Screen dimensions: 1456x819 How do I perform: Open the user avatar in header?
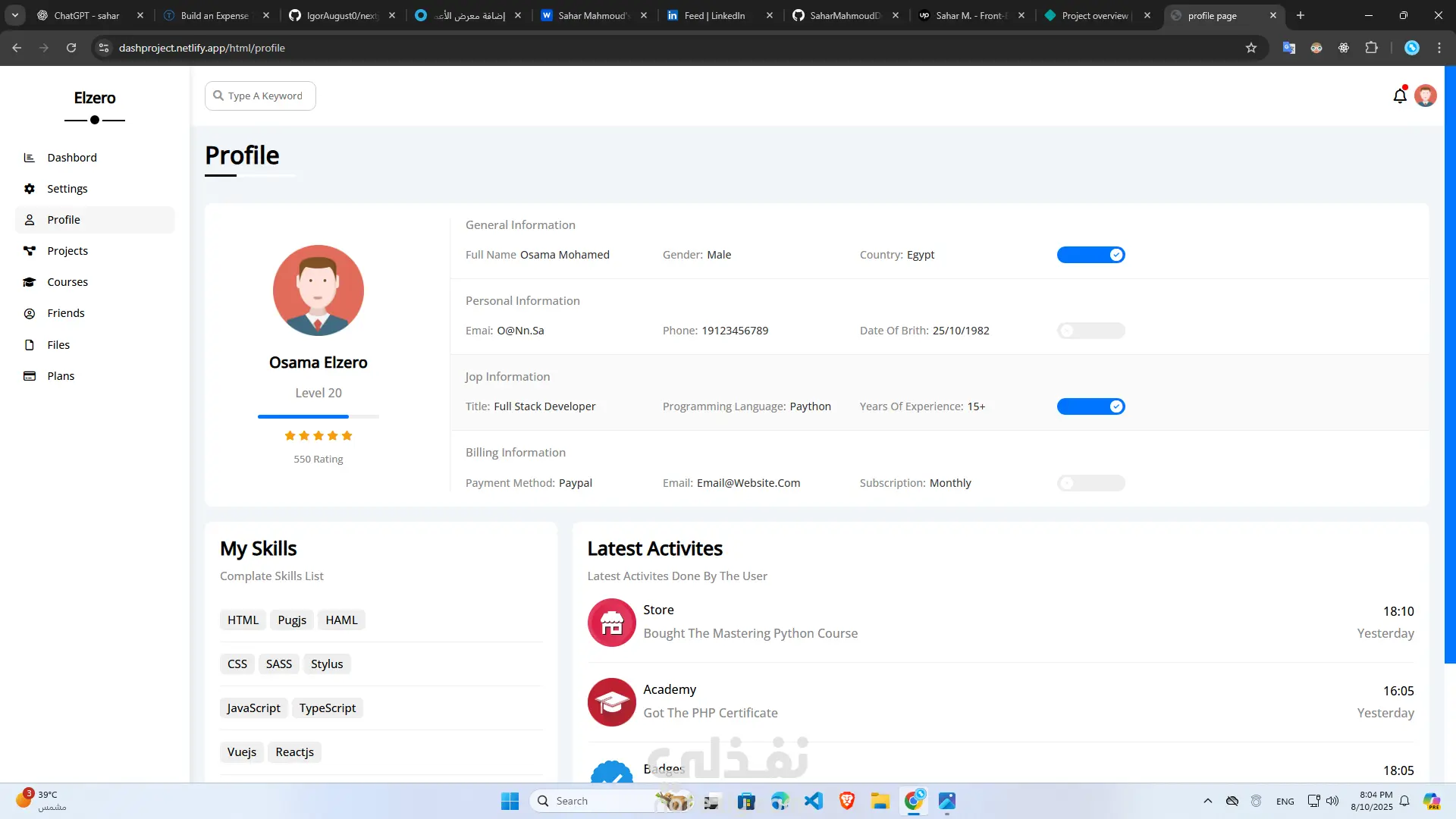[x=1426, y=96]
